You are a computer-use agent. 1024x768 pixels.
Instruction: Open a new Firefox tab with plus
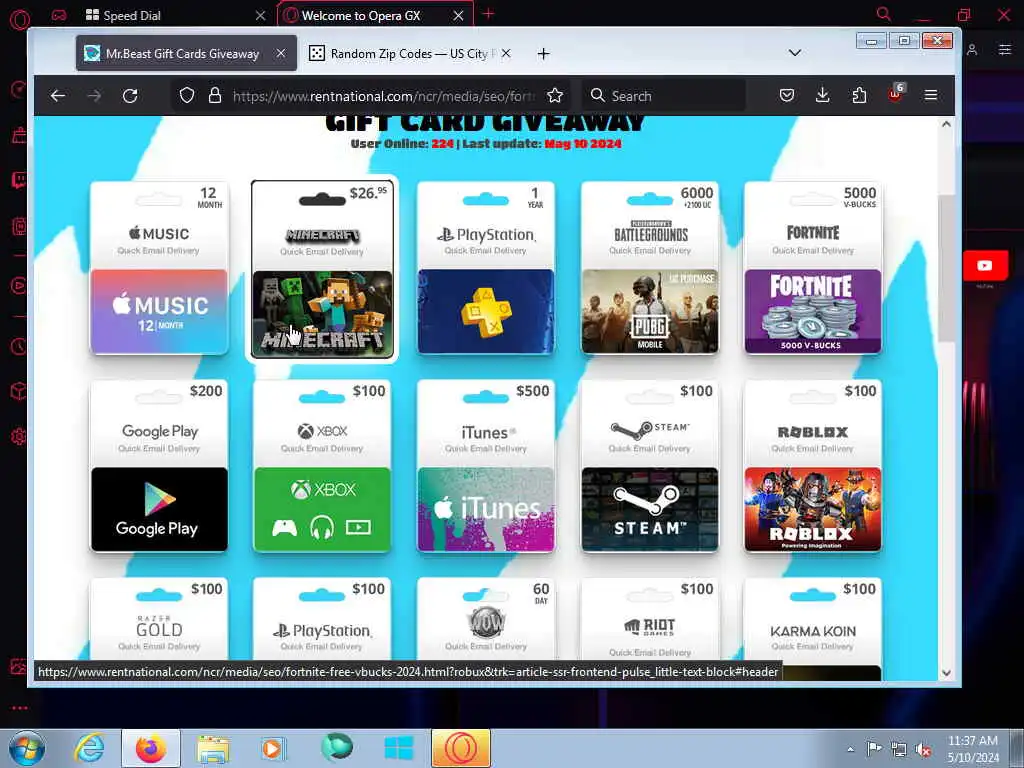543,54
